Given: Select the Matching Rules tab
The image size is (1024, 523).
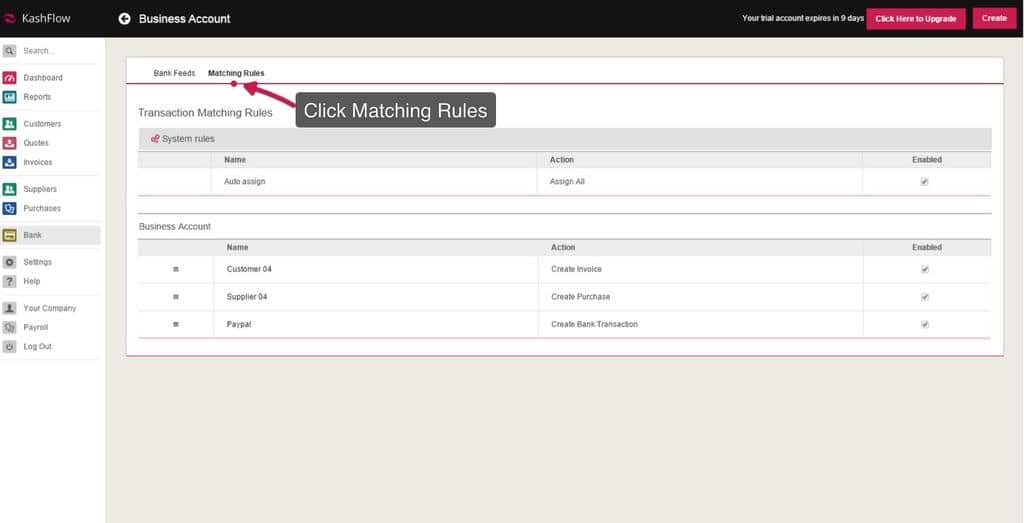Looking at the screenshot, I should [236, 73].
